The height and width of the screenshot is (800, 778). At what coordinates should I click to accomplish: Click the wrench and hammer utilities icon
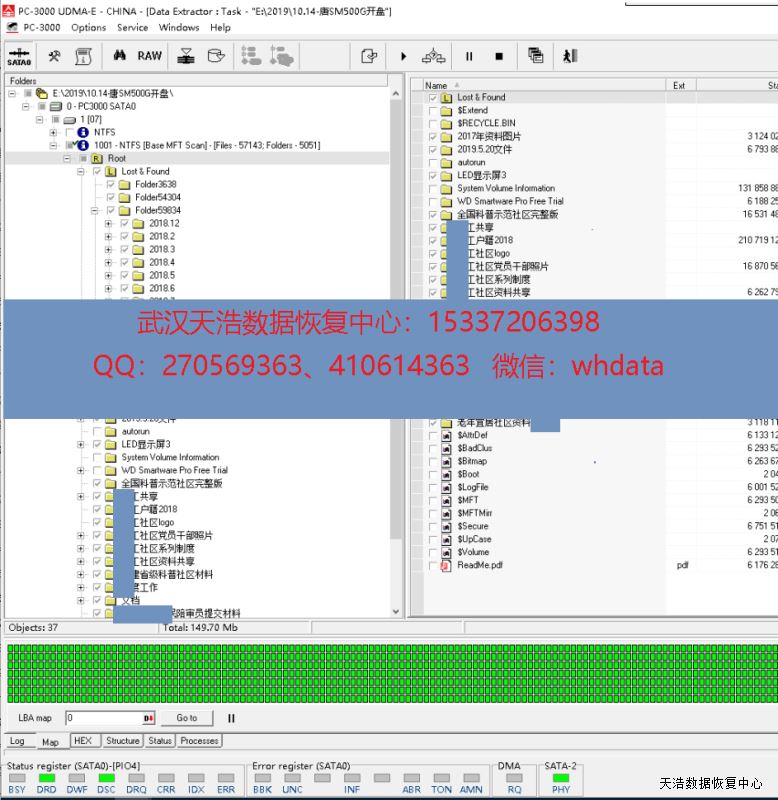click(54, 56)
